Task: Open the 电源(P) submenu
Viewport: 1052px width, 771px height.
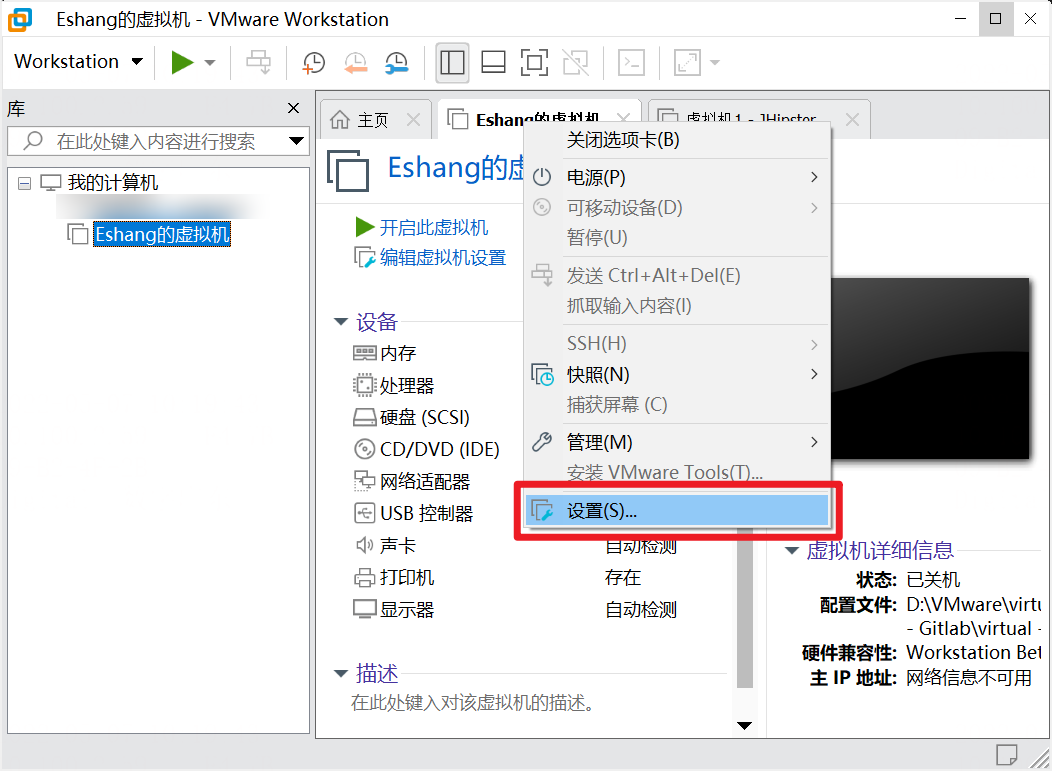Action: [678, 177]
